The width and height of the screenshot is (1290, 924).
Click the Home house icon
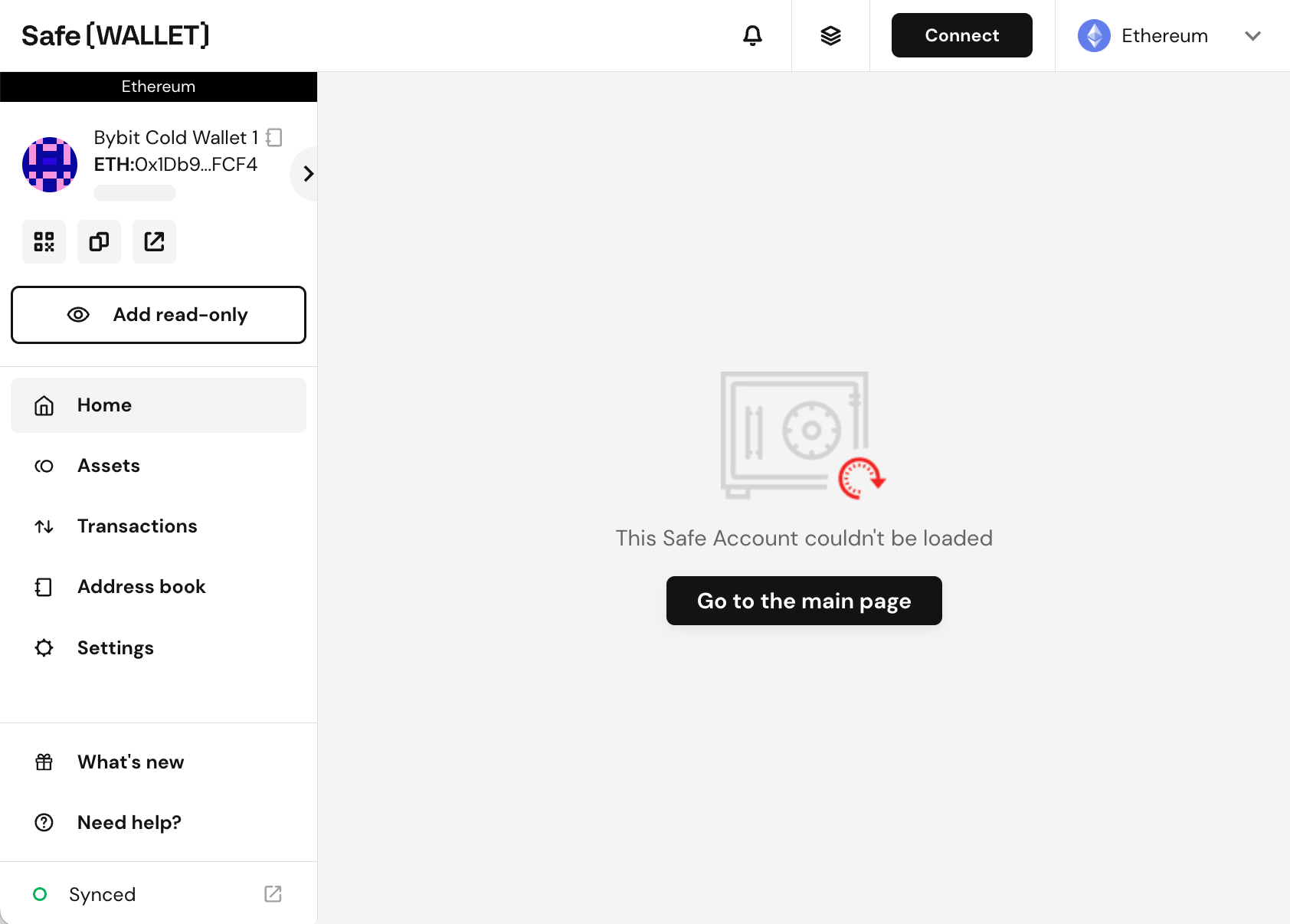(x=44, y=405)
